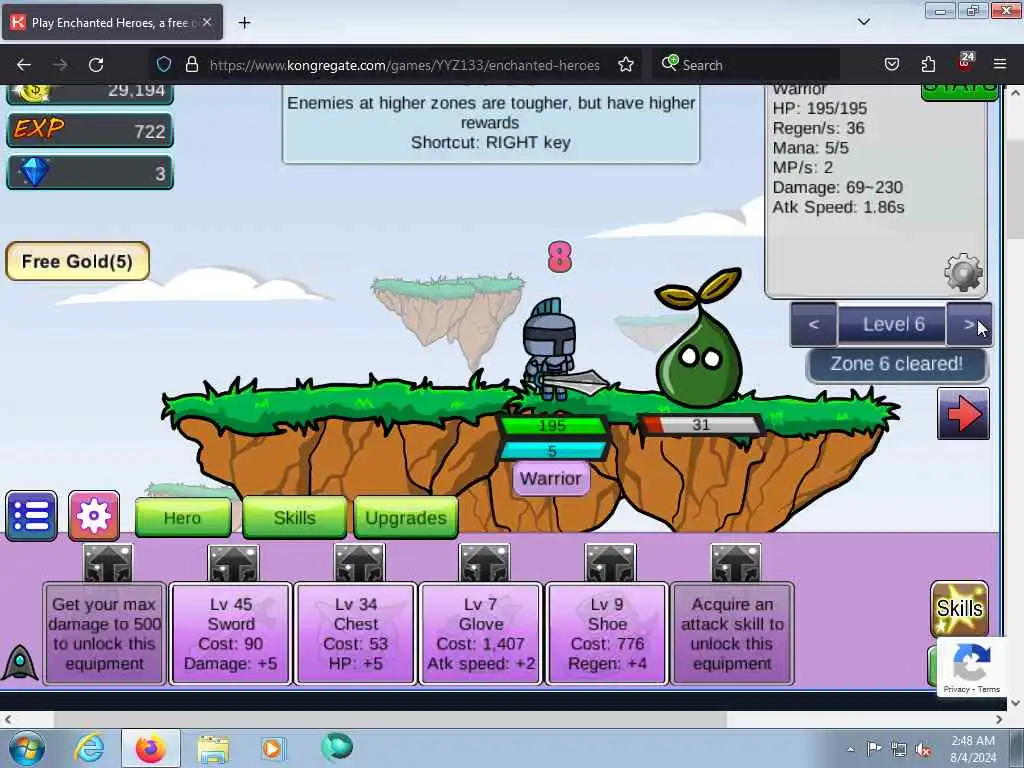Open the ad-blocker icon with badge 24

[x=965, y=63]
